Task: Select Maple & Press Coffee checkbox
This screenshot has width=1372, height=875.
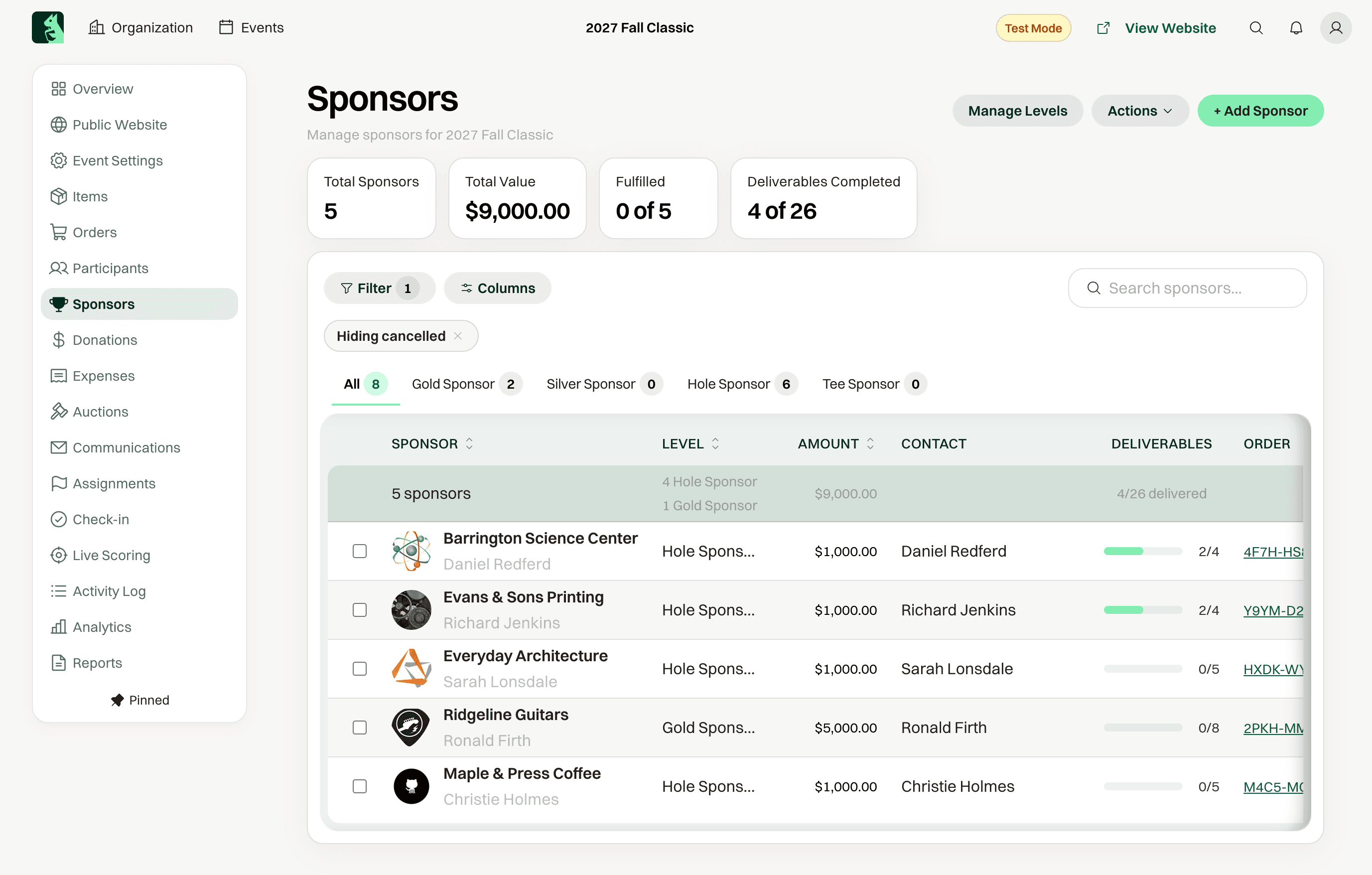Action: (360, 787)
